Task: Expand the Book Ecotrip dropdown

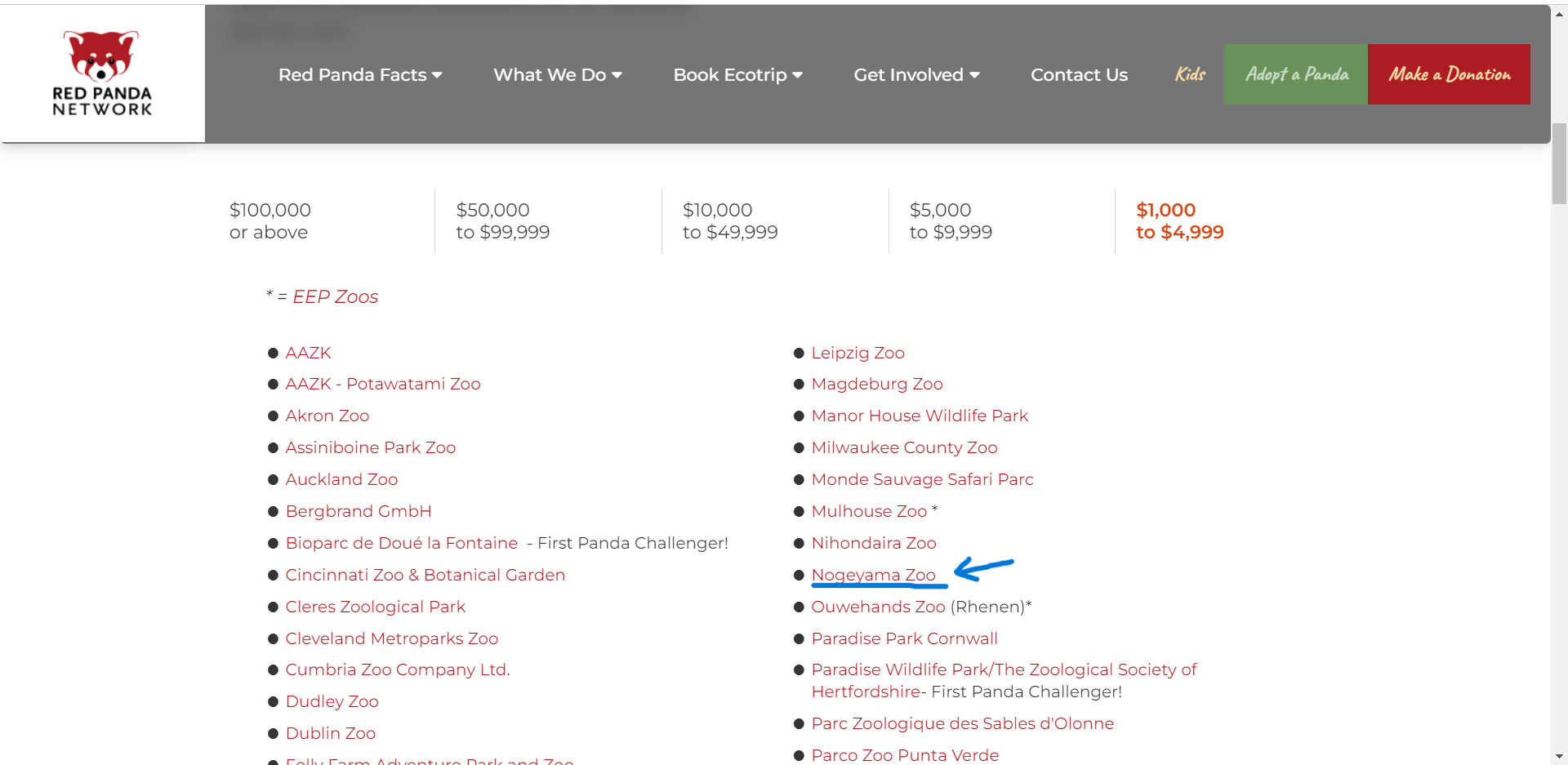Action: click(x=737, y=75)
